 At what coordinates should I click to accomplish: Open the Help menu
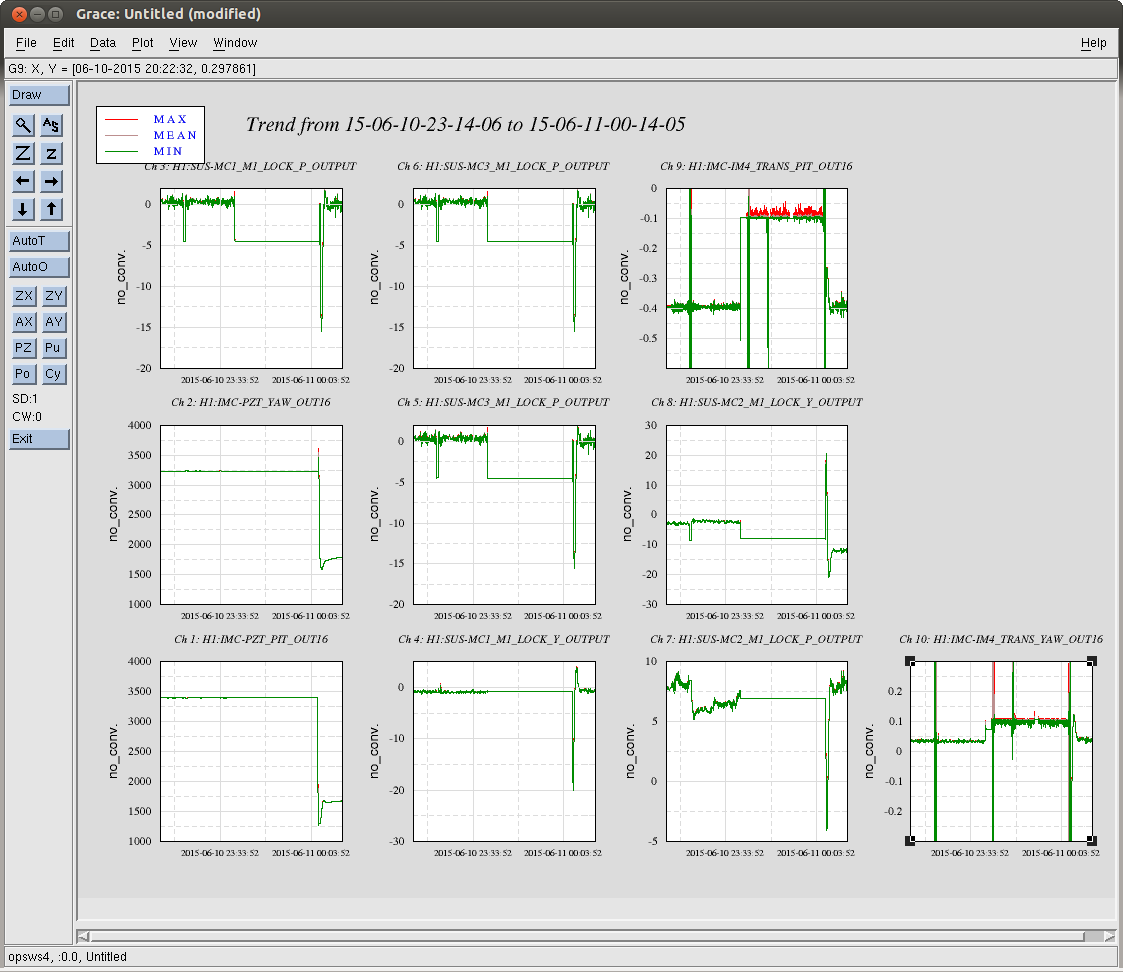(1094, 43)
